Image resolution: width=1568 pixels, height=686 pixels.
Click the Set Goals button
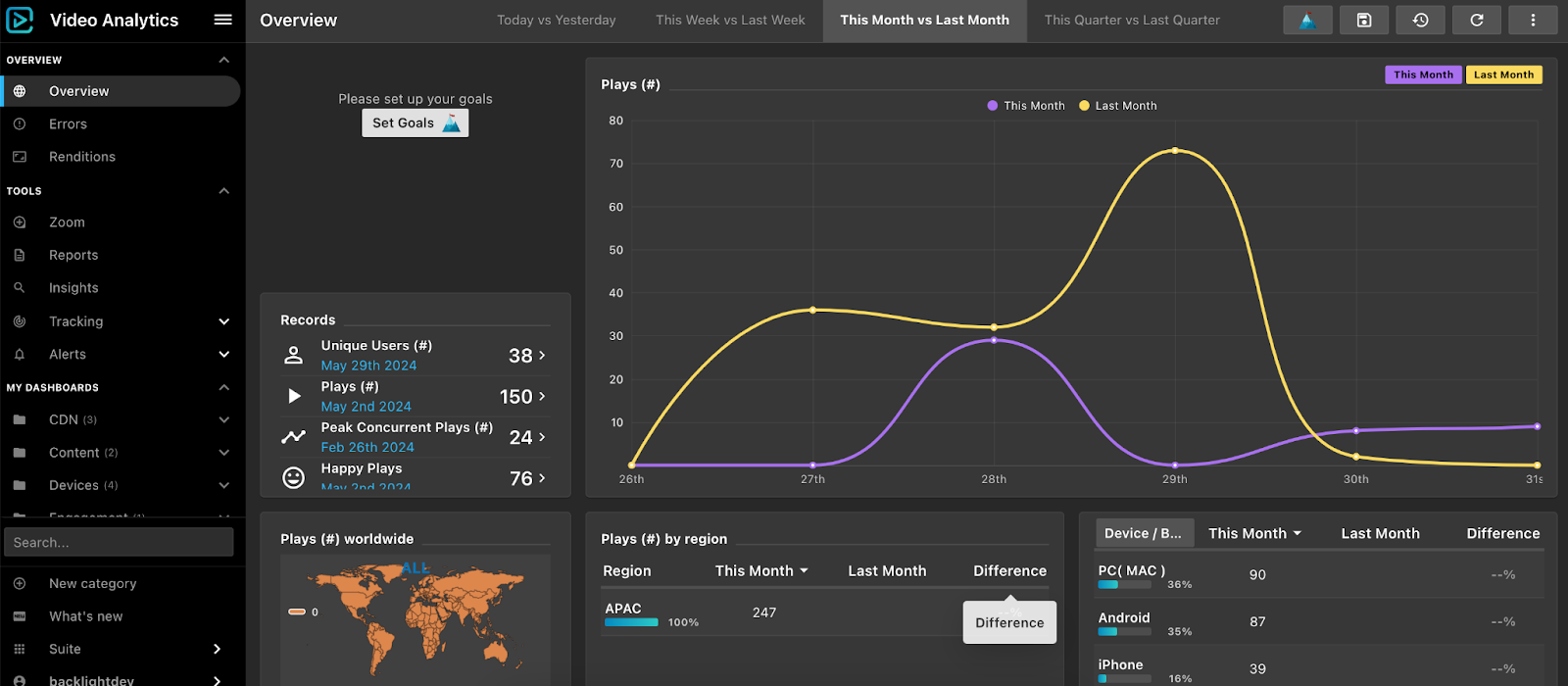[416, 122]
